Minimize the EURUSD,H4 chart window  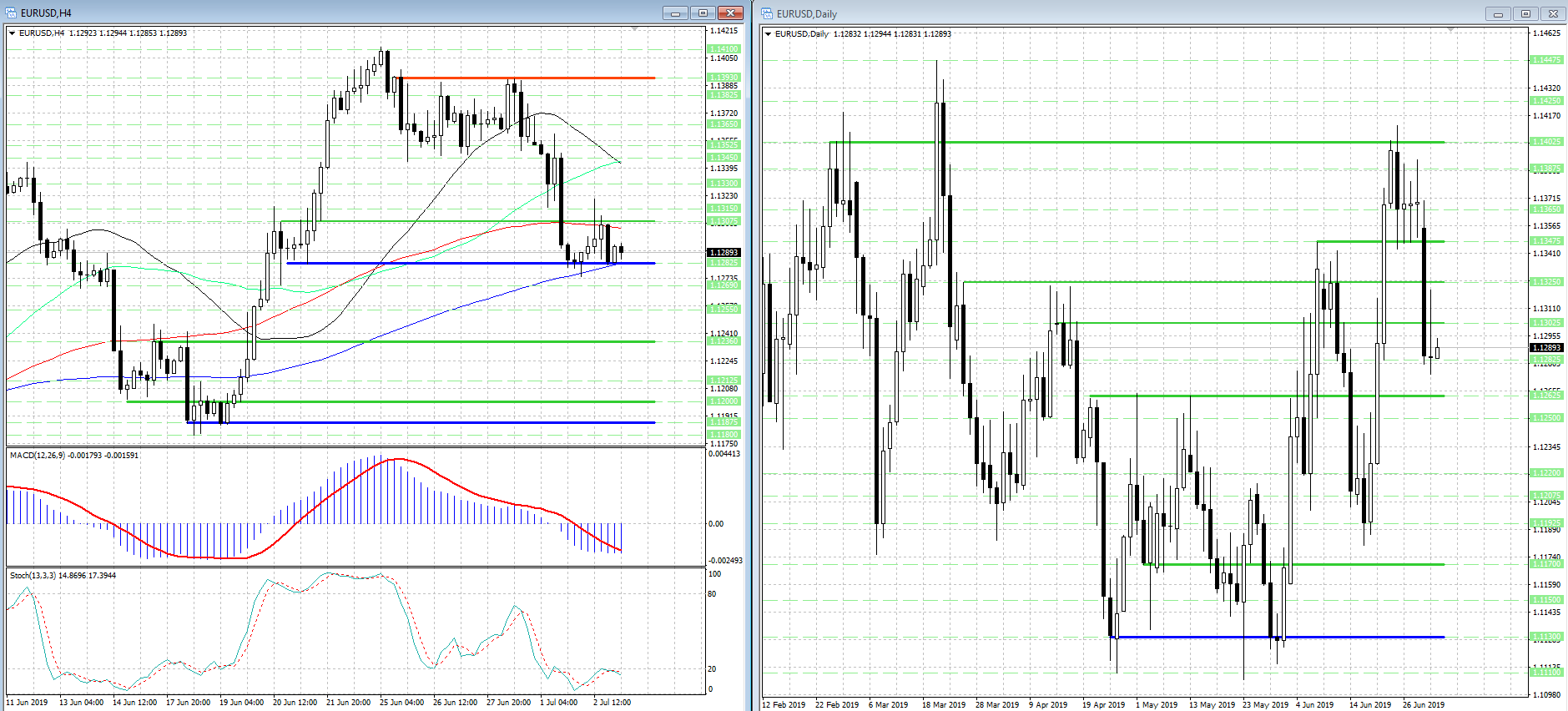(x=675, y=13)
